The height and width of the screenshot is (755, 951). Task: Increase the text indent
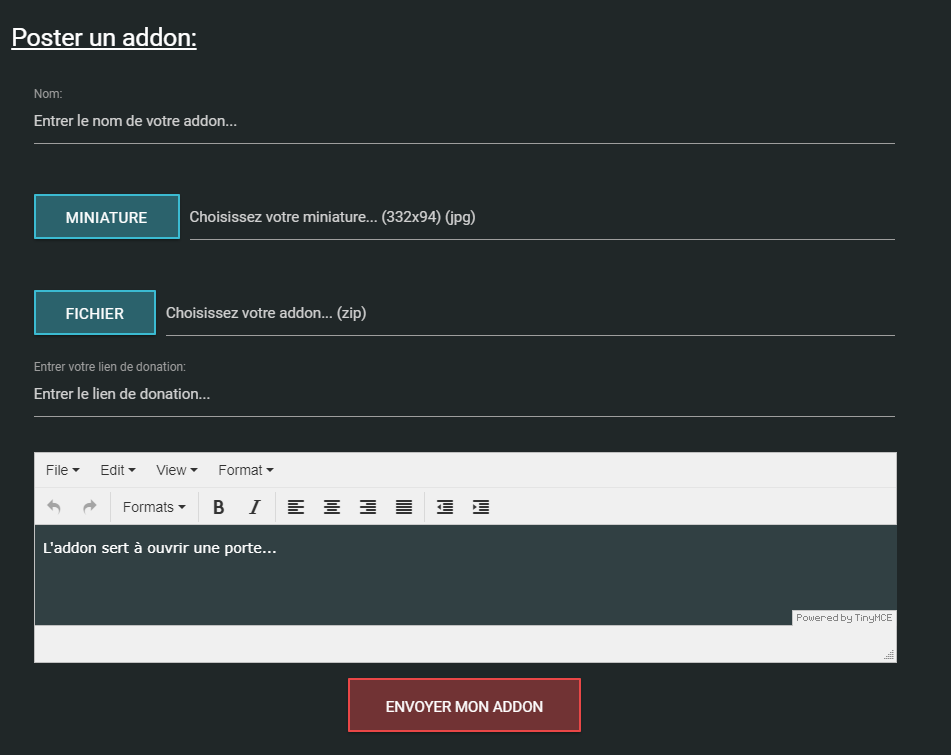pos(481,506)
